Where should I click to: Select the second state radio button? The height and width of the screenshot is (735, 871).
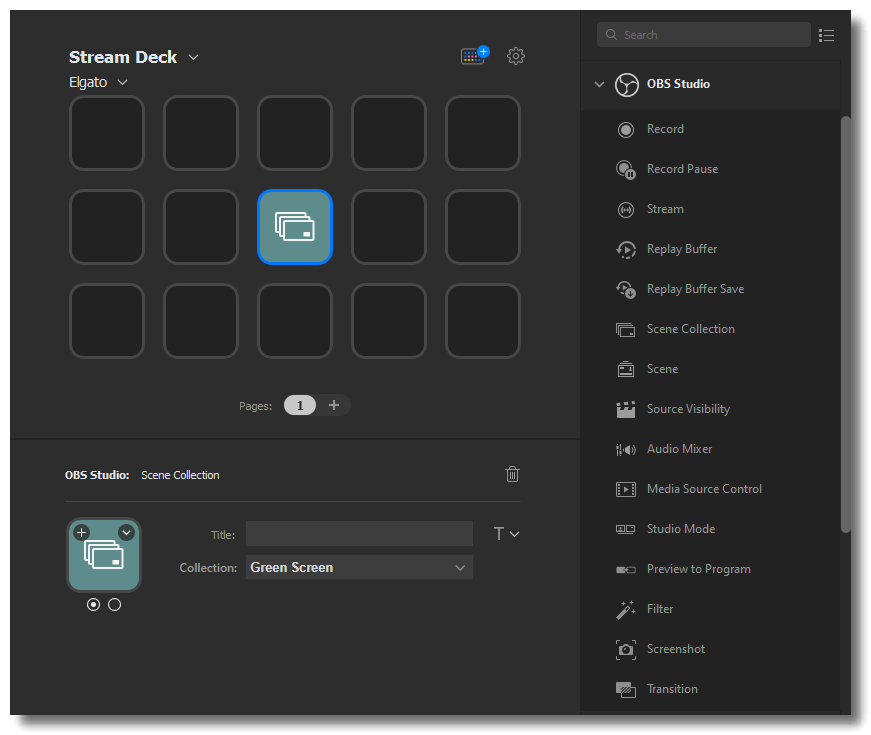(114, 604)
